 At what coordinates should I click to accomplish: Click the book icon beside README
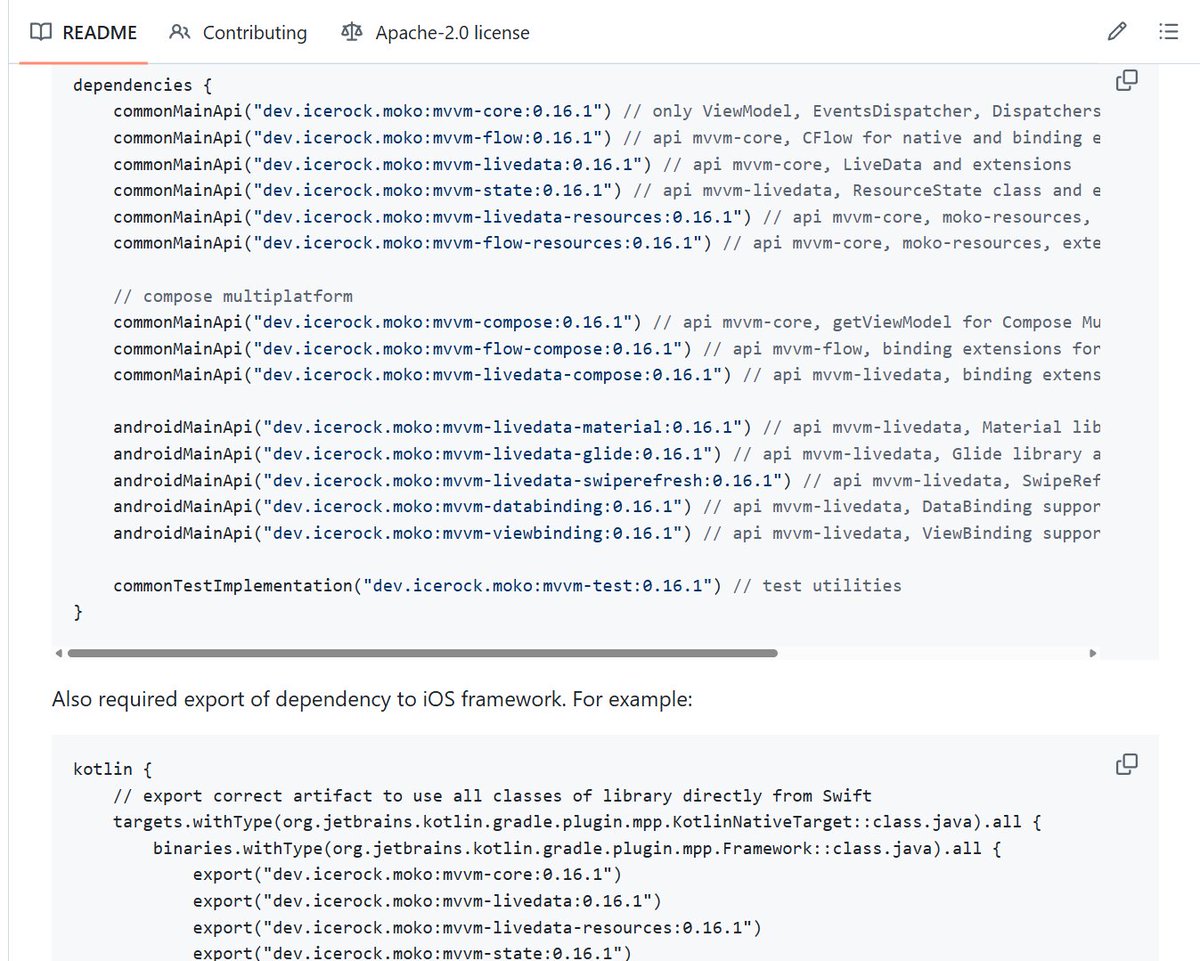40,32
